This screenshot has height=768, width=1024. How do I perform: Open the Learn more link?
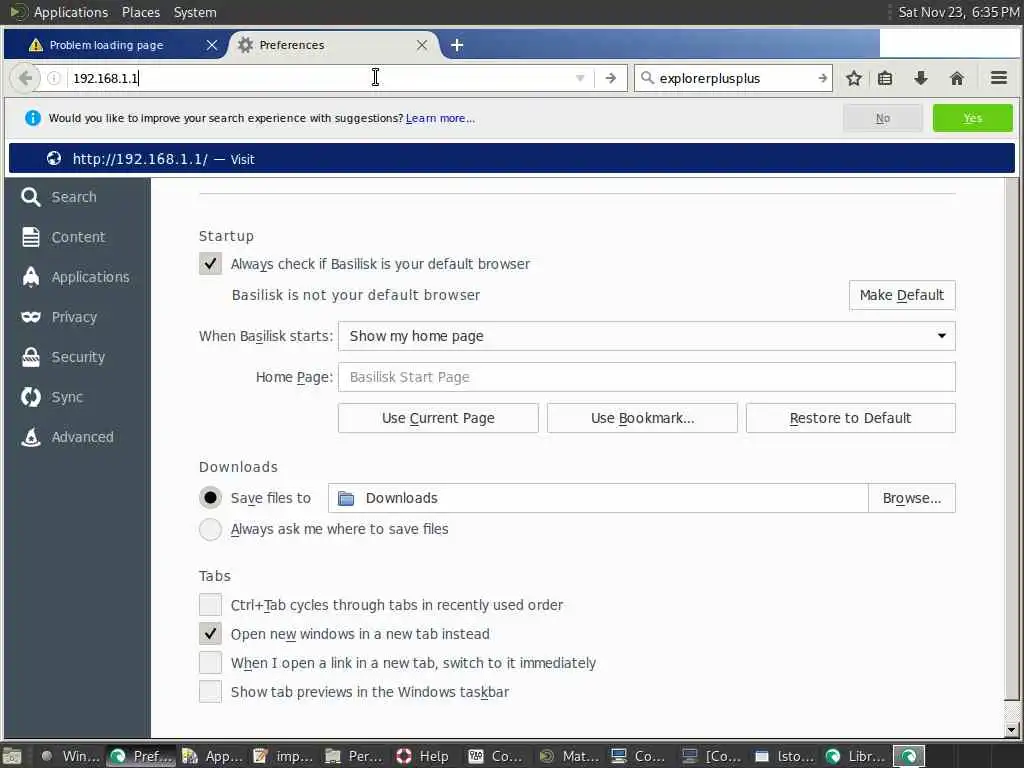[x=440, y=118]
